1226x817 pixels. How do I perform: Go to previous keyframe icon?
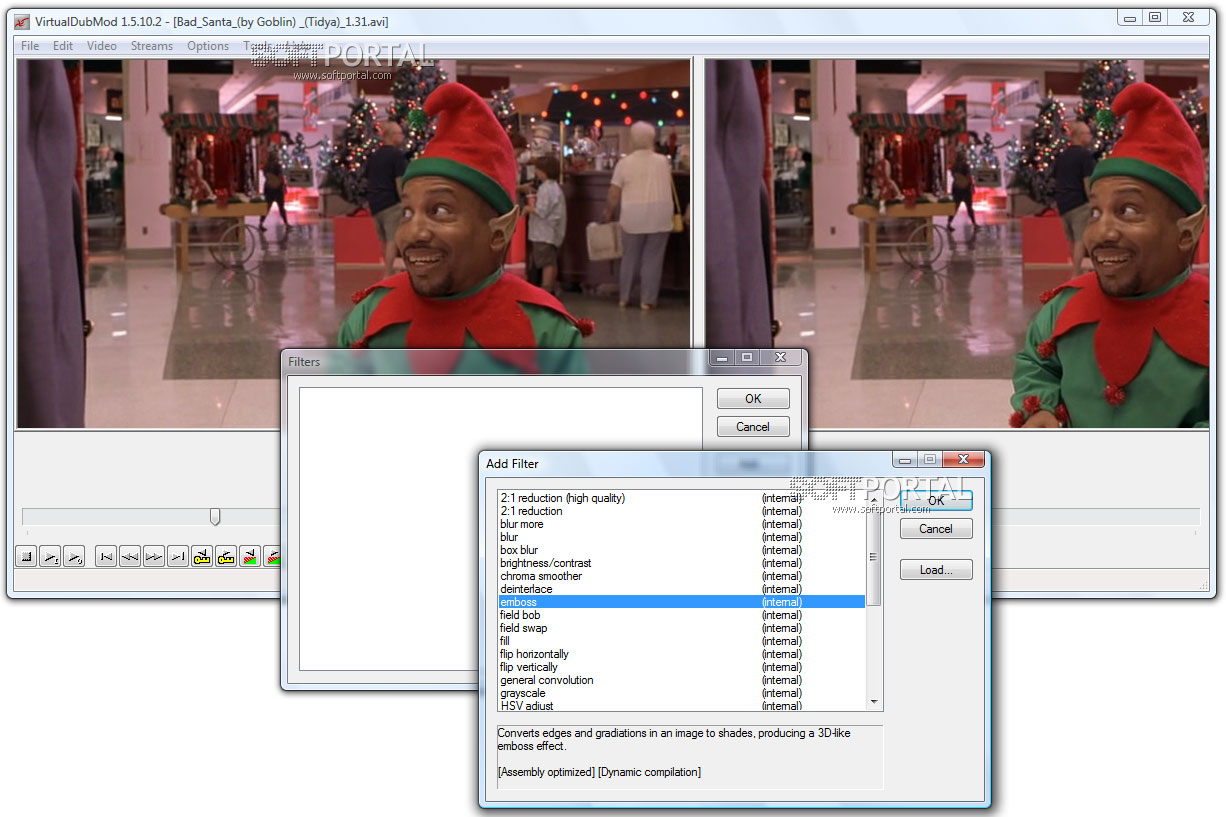(202, 557)
